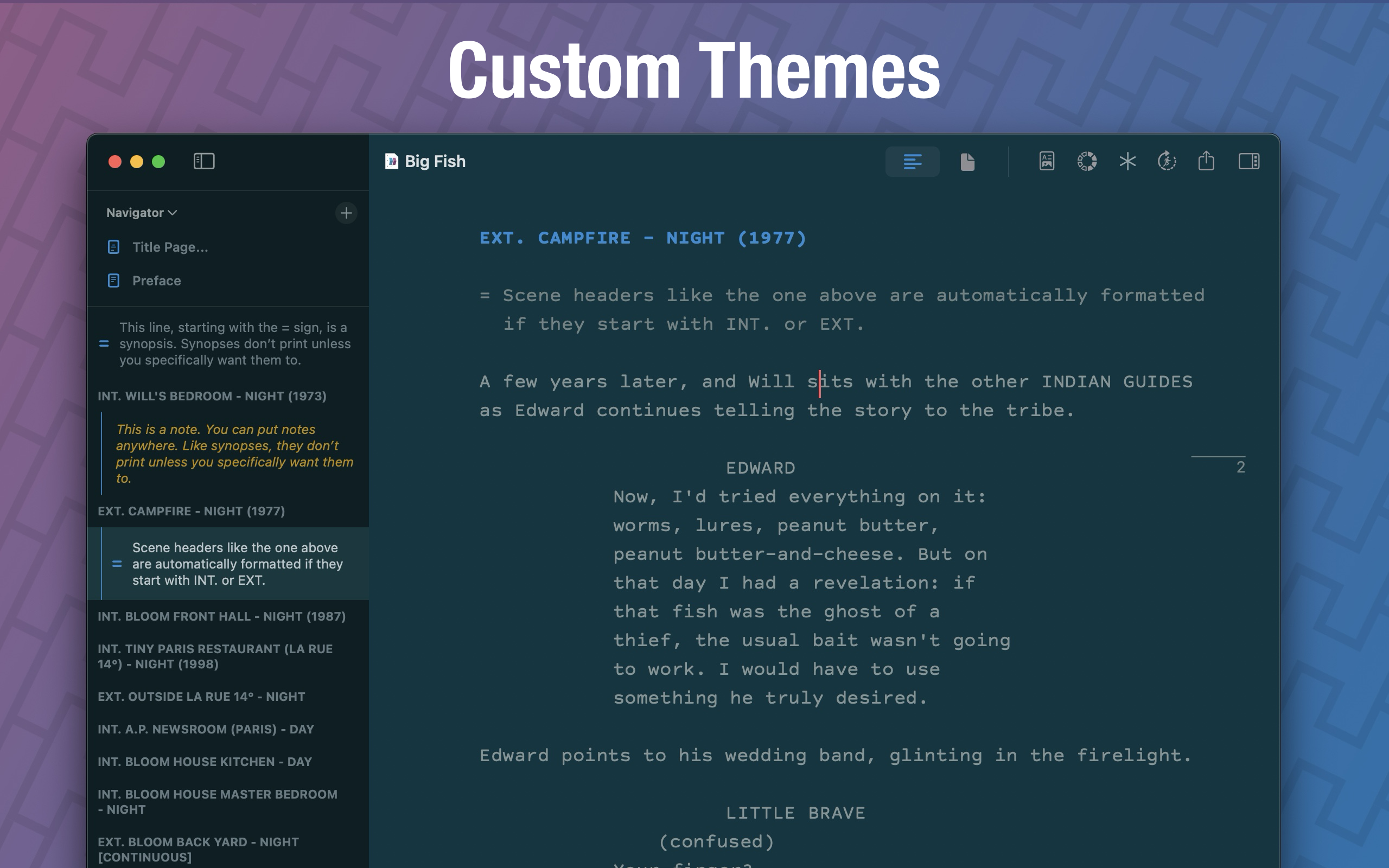1389x868 pixels.
Task: Click the character name LITTLE BRAVE
Action: [795, 813]
